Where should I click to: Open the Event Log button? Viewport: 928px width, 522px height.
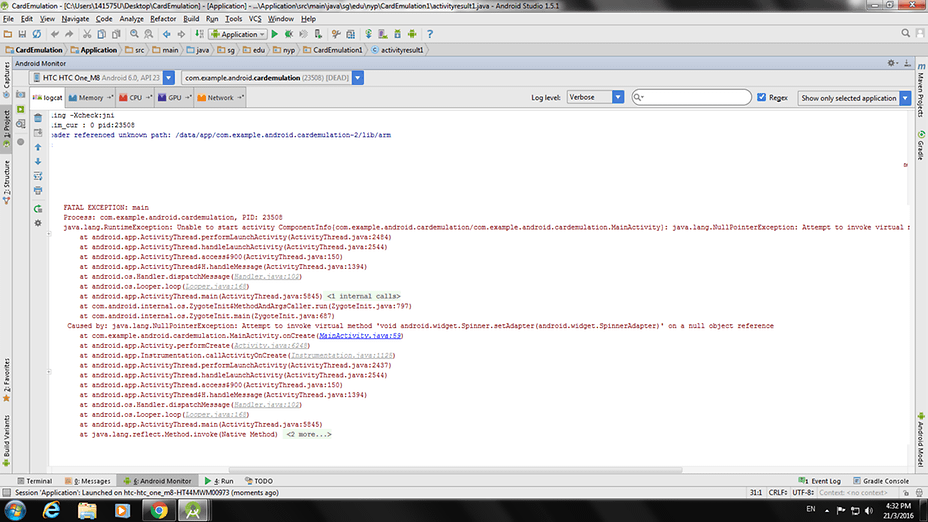tap(820, 481)
